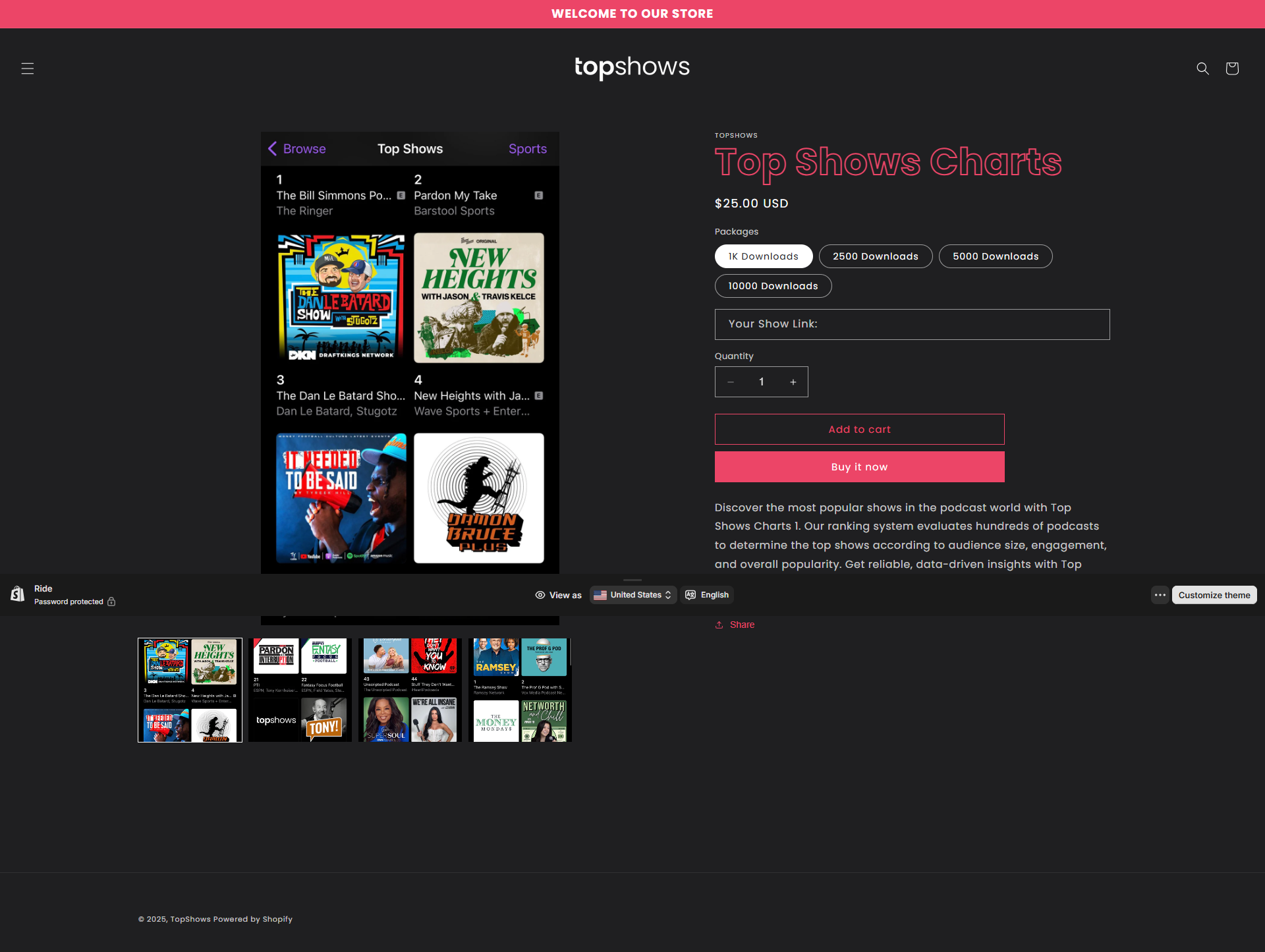Choose the 10000 Downloads package
This screenshot has width=1265, height=952.
point(773,286)
